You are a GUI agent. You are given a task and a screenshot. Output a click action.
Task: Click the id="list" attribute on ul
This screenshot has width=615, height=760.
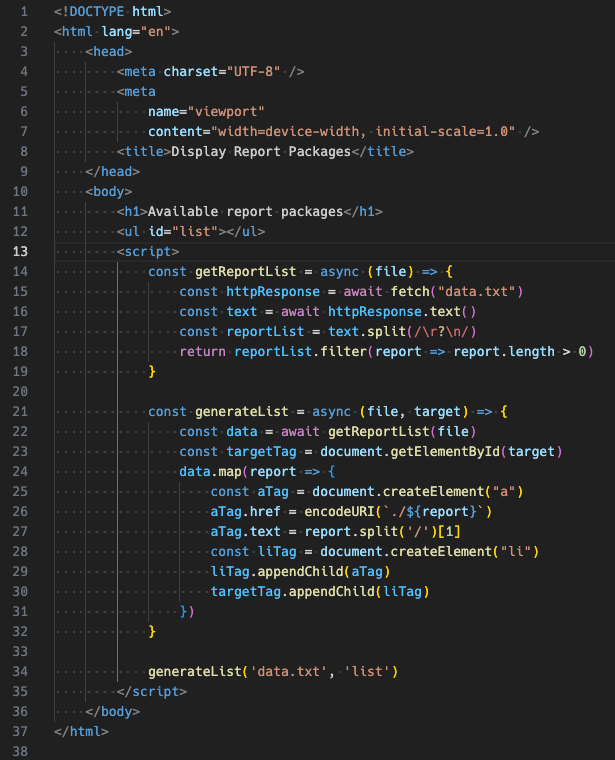point(183,232)
